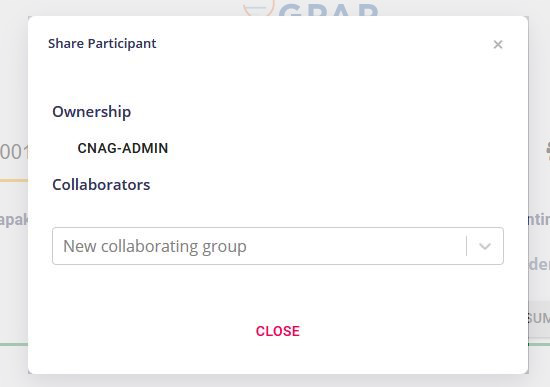Click the red CLOSE button
The image size is (550, 387).
pos(277,331)
